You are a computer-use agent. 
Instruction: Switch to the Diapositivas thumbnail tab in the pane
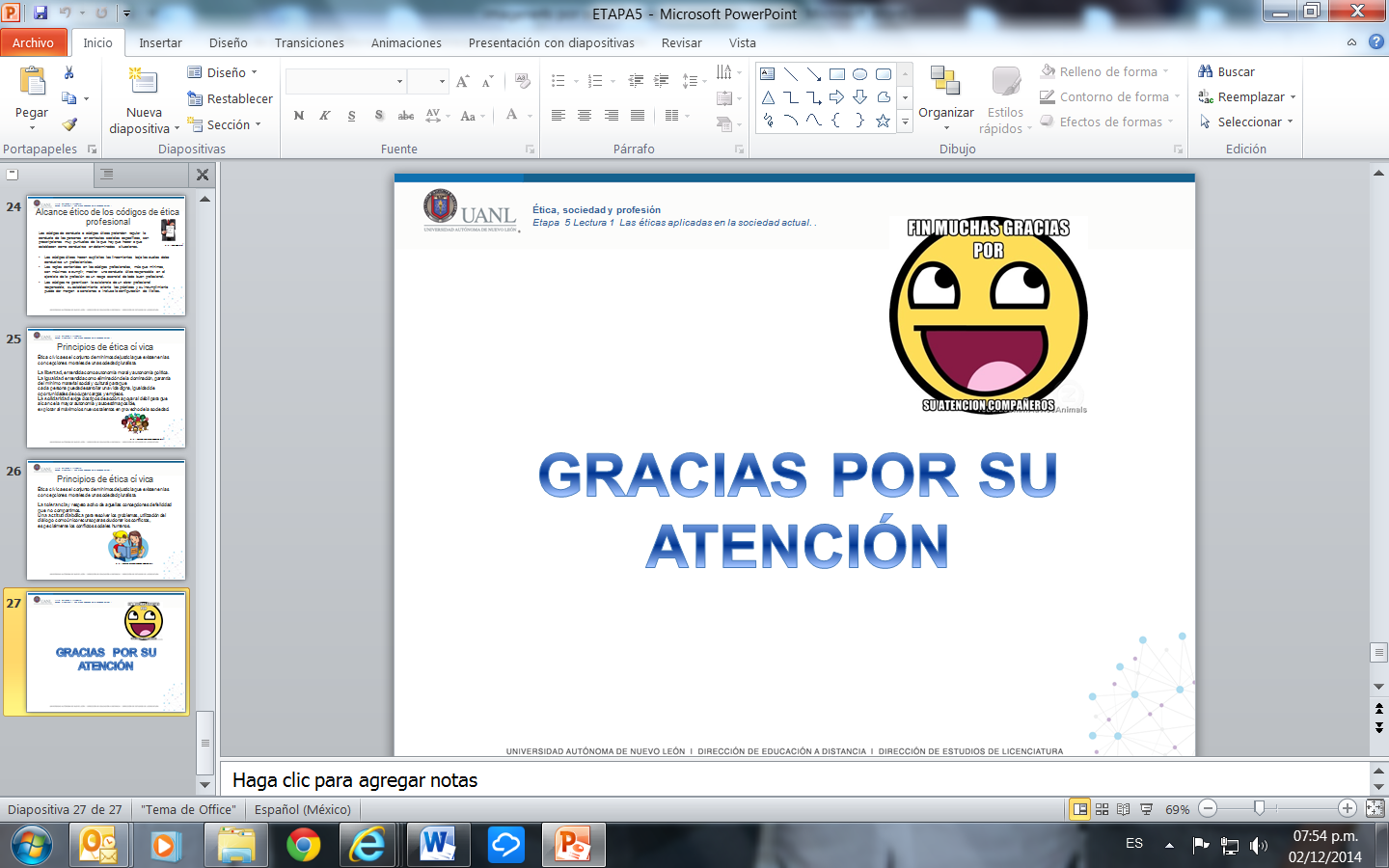tap(13, 175)
